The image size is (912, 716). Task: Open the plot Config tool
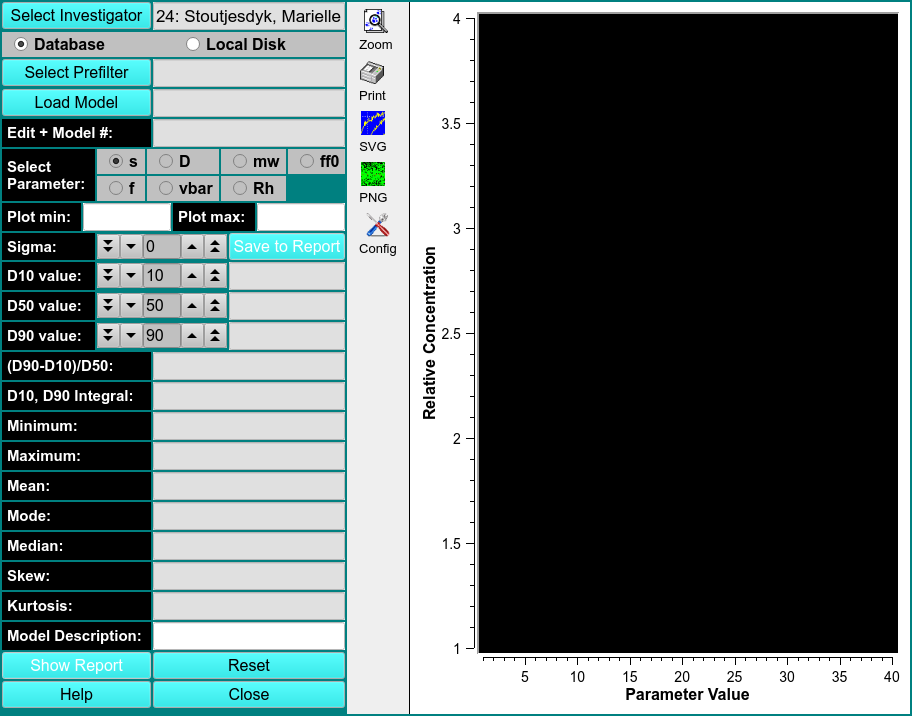[377, 226]
